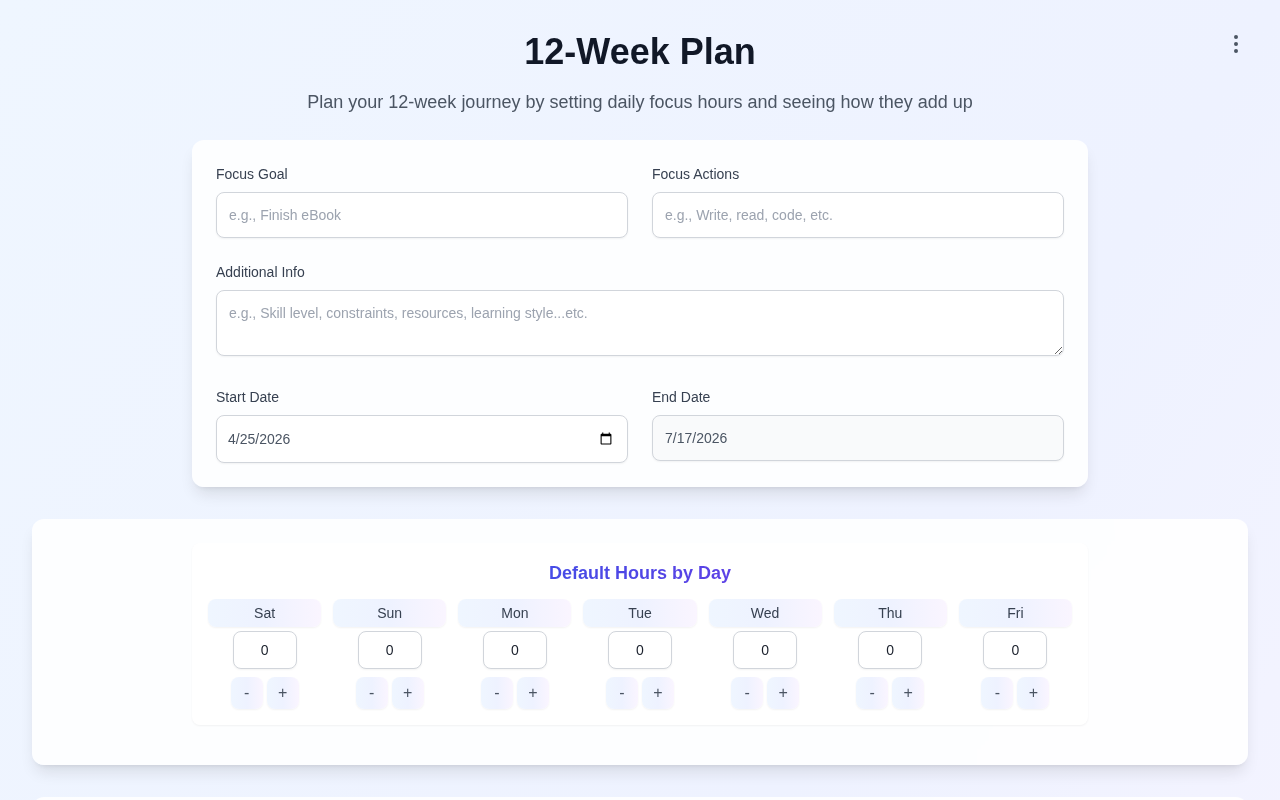Decrease Saturday hours with minus button
The width and height of the screenshot is (1280, 800).
pos(247,693)
